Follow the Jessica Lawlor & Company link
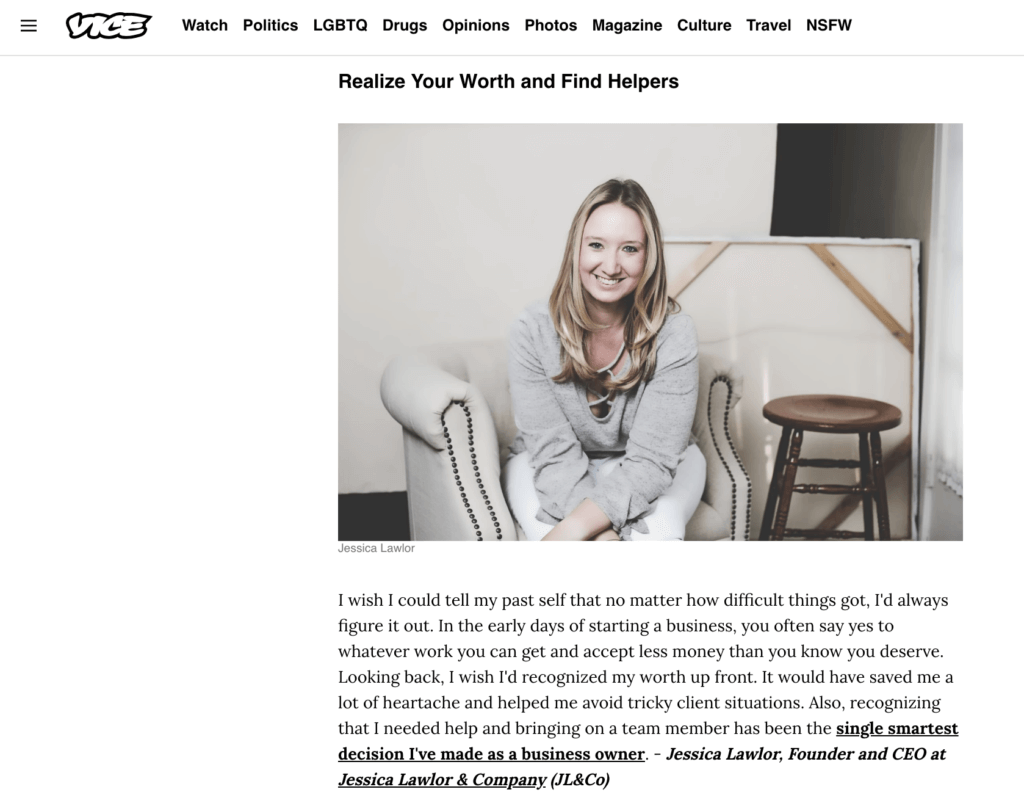The height and width of the screenshot is (806, 1024). pos(442,780)
